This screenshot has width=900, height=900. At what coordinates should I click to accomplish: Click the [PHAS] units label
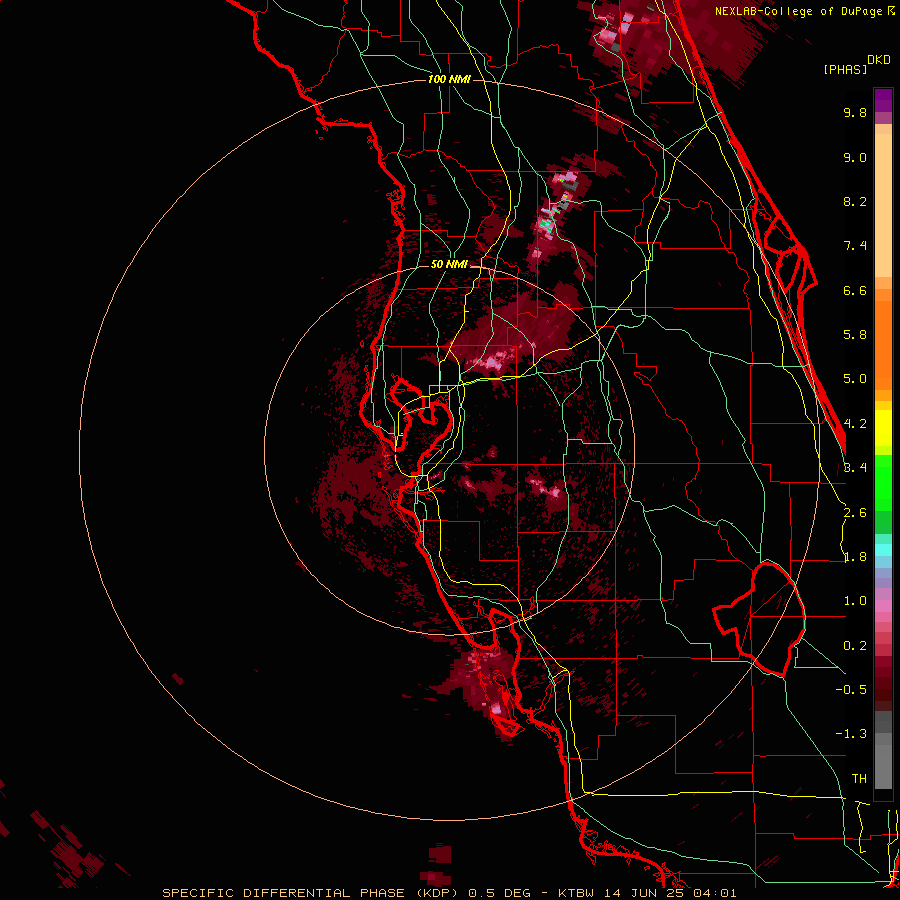845,69
